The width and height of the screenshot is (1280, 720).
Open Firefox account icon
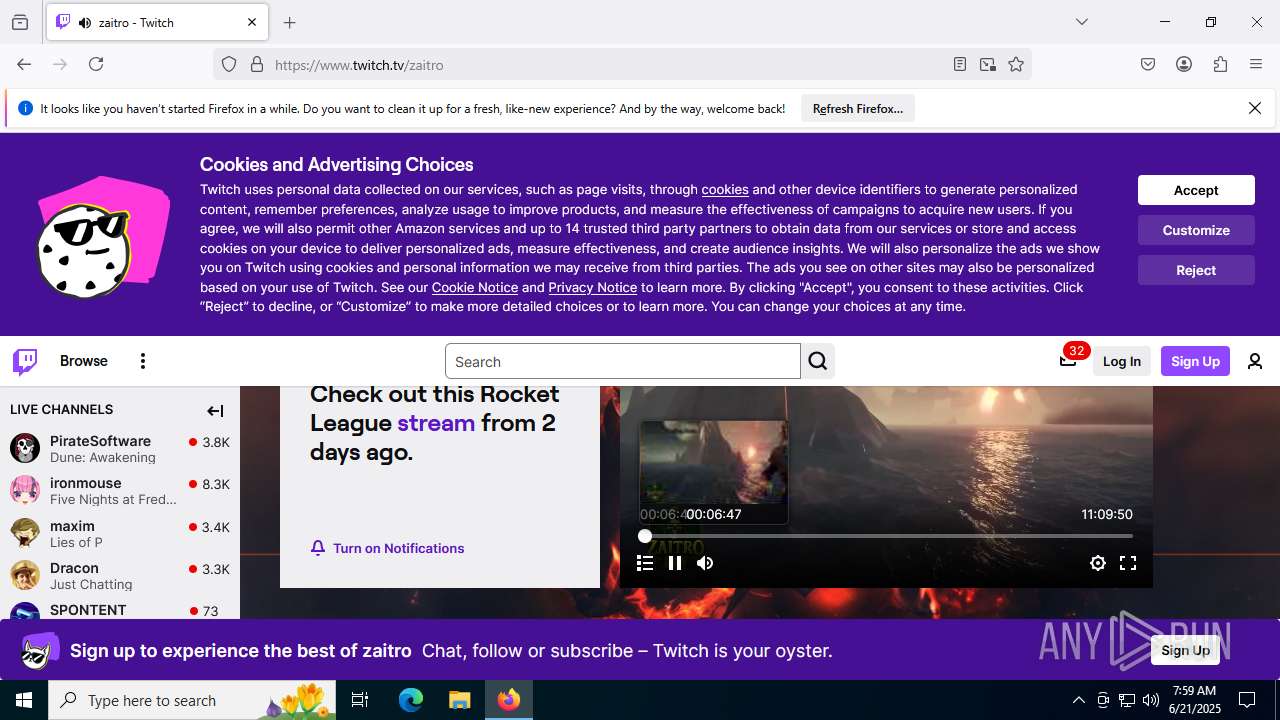[1184, 64]
